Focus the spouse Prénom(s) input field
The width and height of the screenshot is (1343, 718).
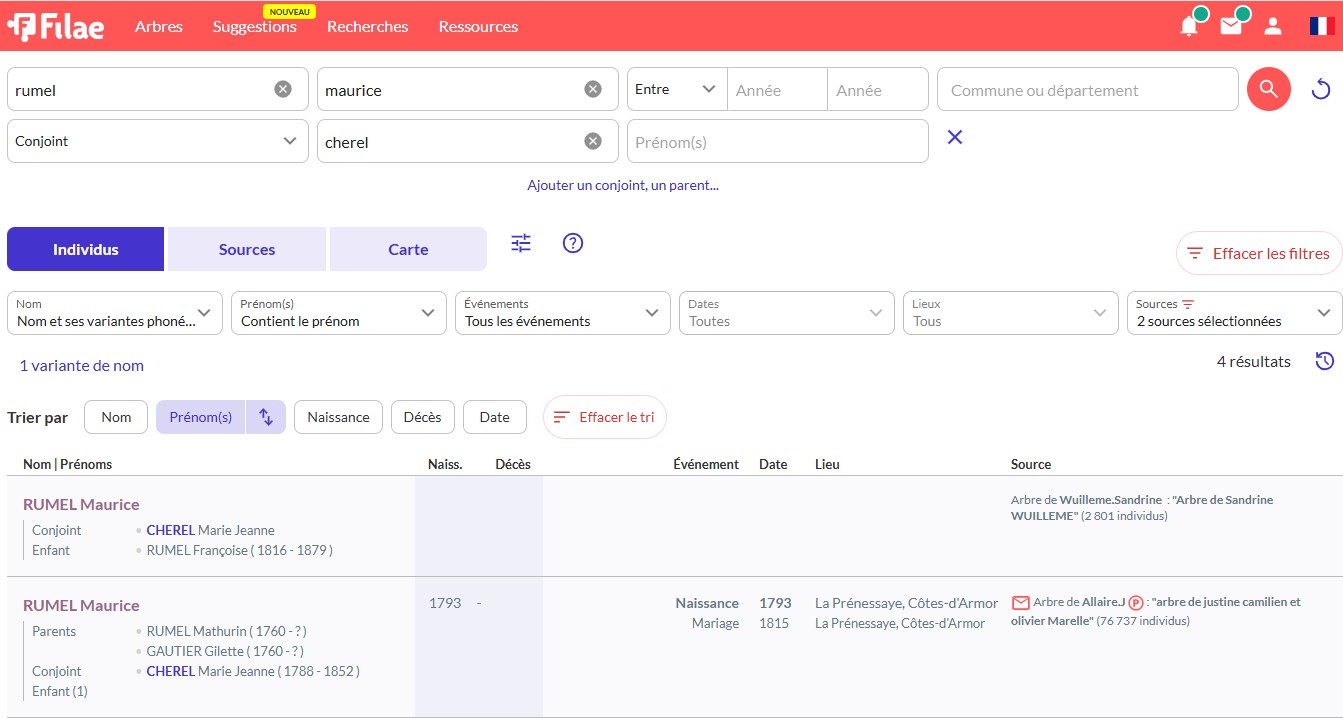pyautogui.click(x=778, y=141)
